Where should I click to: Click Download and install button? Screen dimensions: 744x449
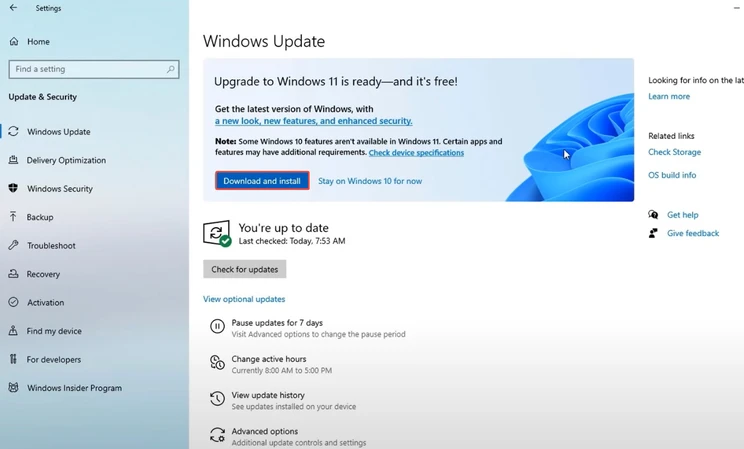(x=262, y=181)
